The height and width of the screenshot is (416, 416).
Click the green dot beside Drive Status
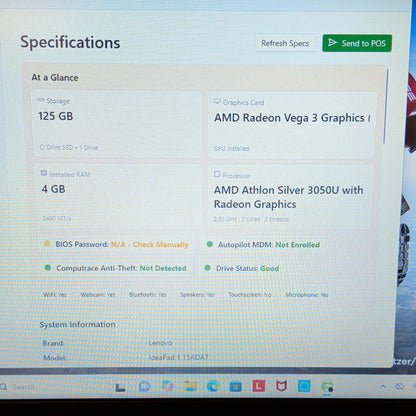click(208, 268)
